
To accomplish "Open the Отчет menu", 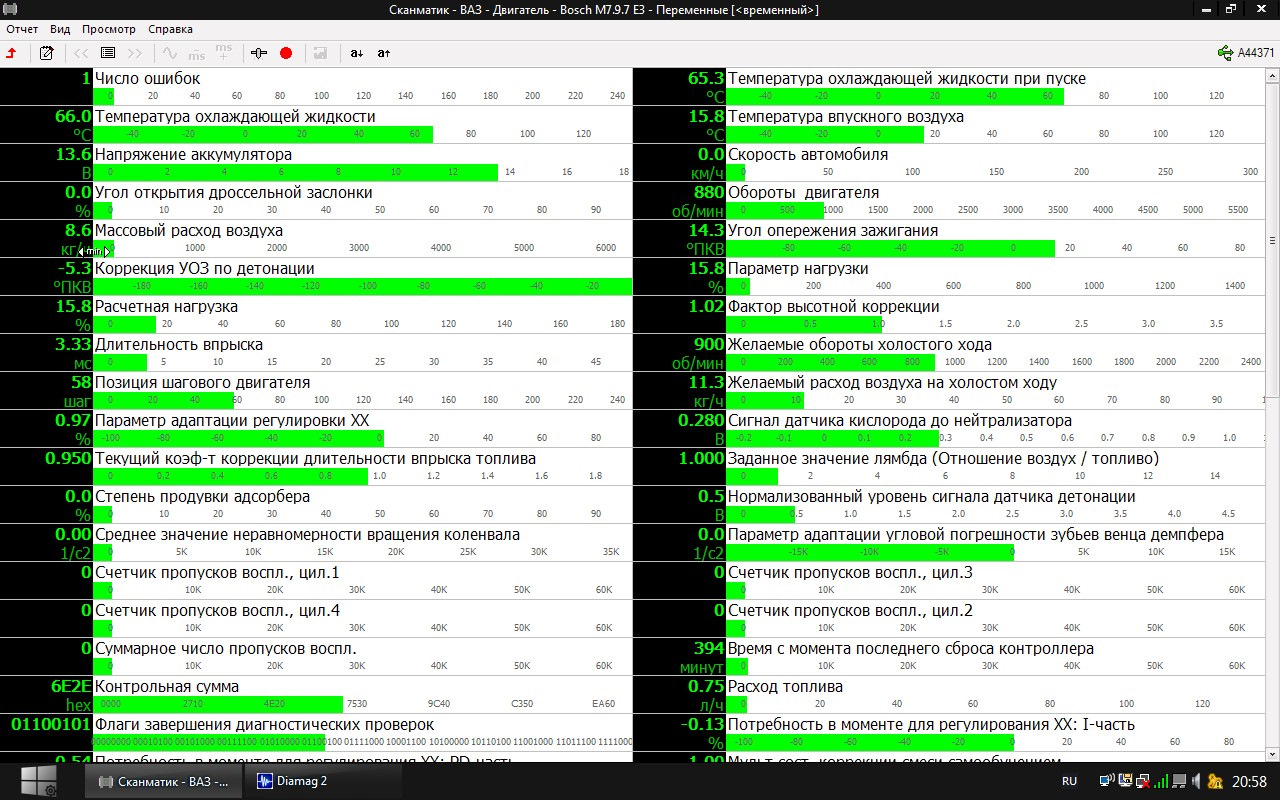I will tap(22, 29).
